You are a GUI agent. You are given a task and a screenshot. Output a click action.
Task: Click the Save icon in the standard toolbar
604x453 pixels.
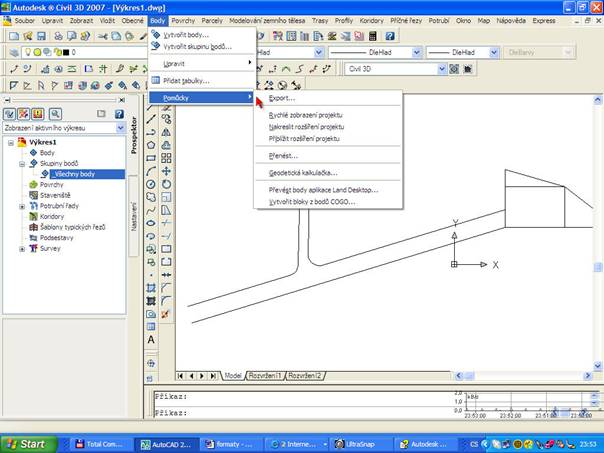pos(41,36)
